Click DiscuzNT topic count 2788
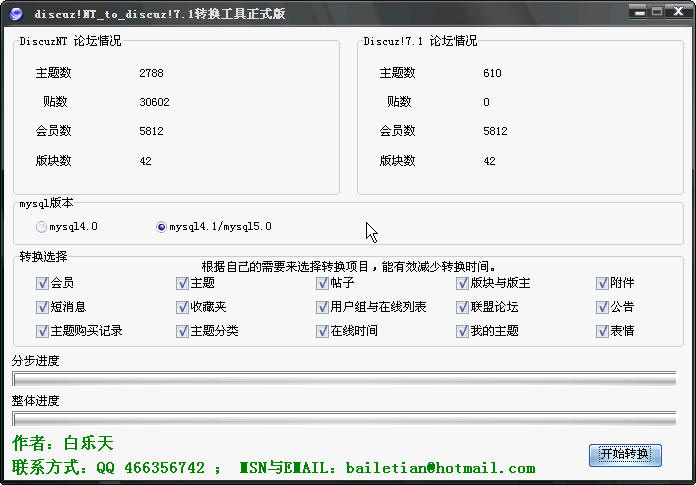This screenshot has height=485, width=696. 151,73
